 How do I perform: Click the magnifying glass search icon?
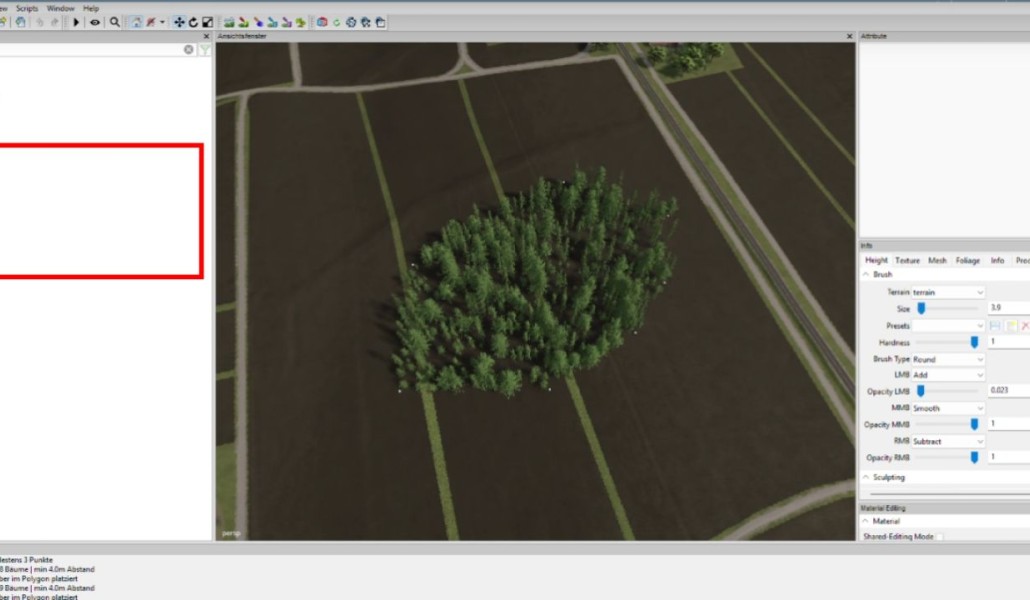[115, 22]
